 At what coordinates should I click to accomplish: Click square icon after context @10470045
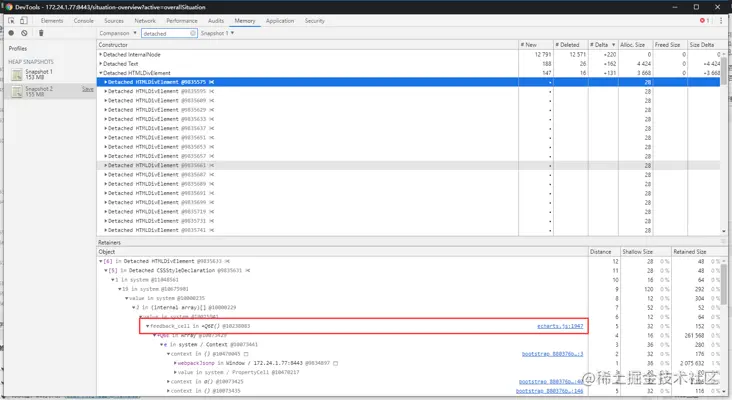246,354
